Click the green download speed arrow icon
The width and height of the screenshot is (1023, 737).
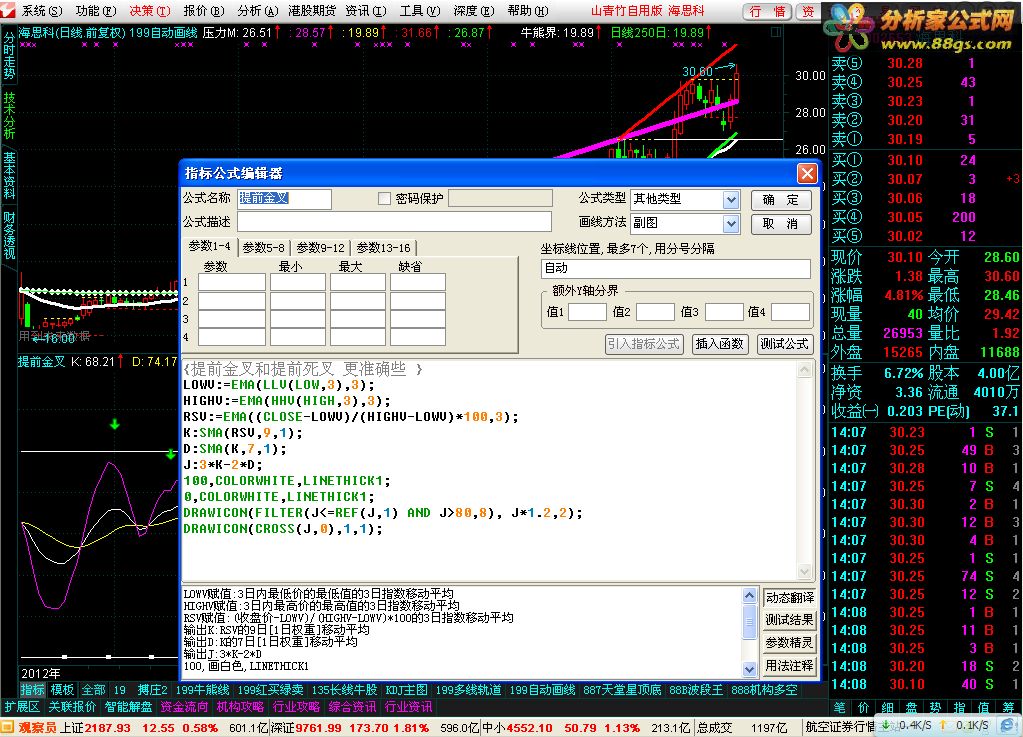click(886, 725)
